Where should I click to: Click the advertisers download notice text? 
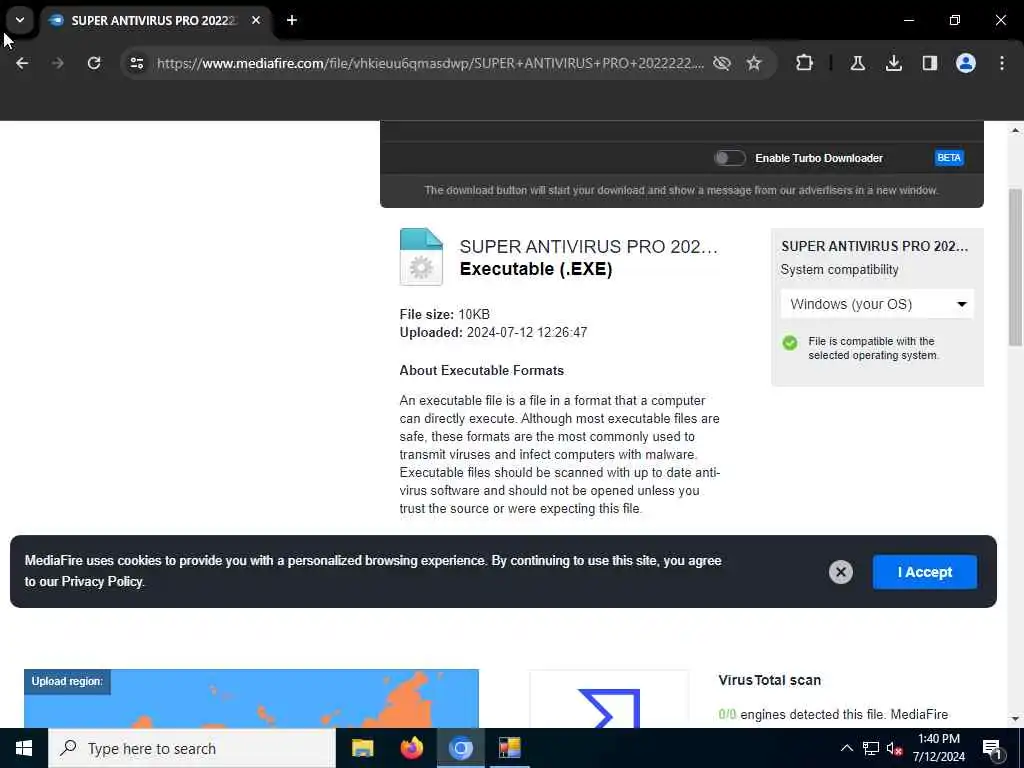681,190
